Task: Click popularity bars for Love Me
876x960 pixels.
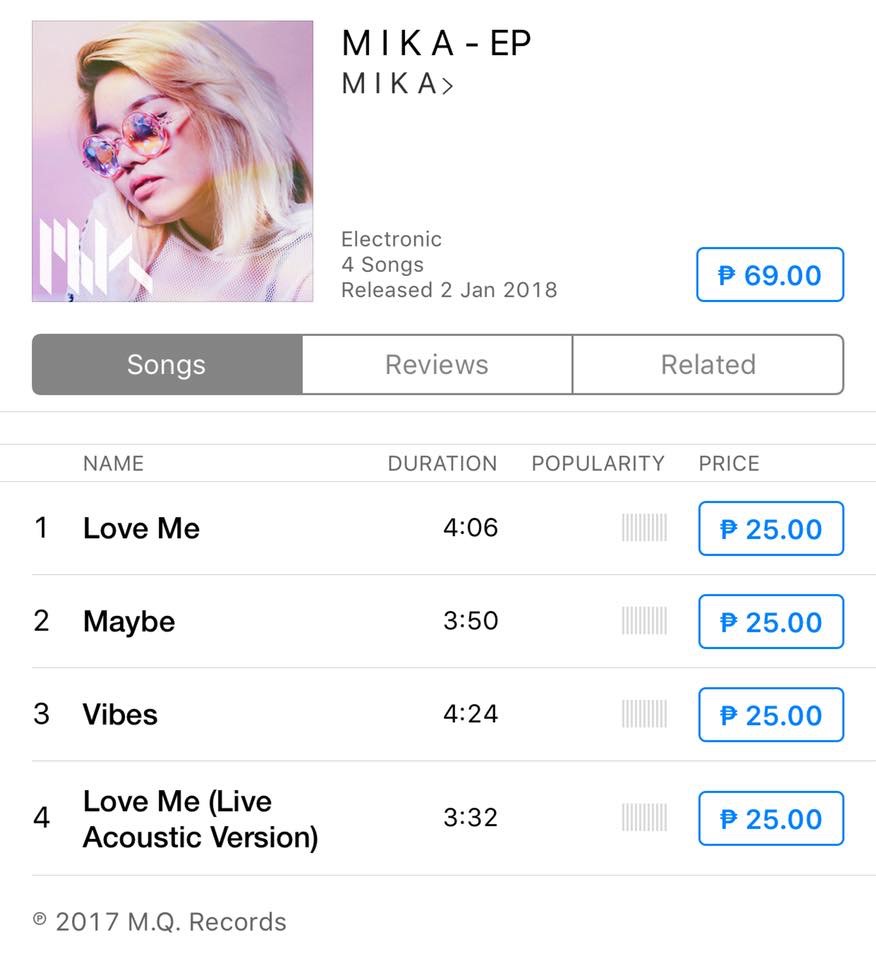Action: (644, 528)
